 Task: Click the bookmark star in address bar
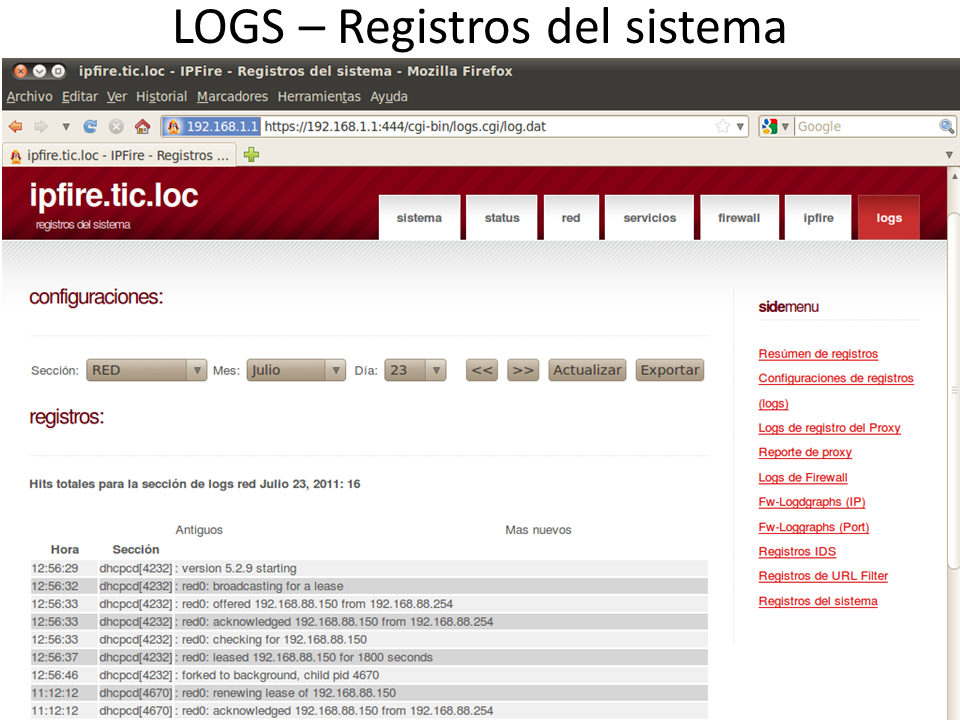coord(722,127)
